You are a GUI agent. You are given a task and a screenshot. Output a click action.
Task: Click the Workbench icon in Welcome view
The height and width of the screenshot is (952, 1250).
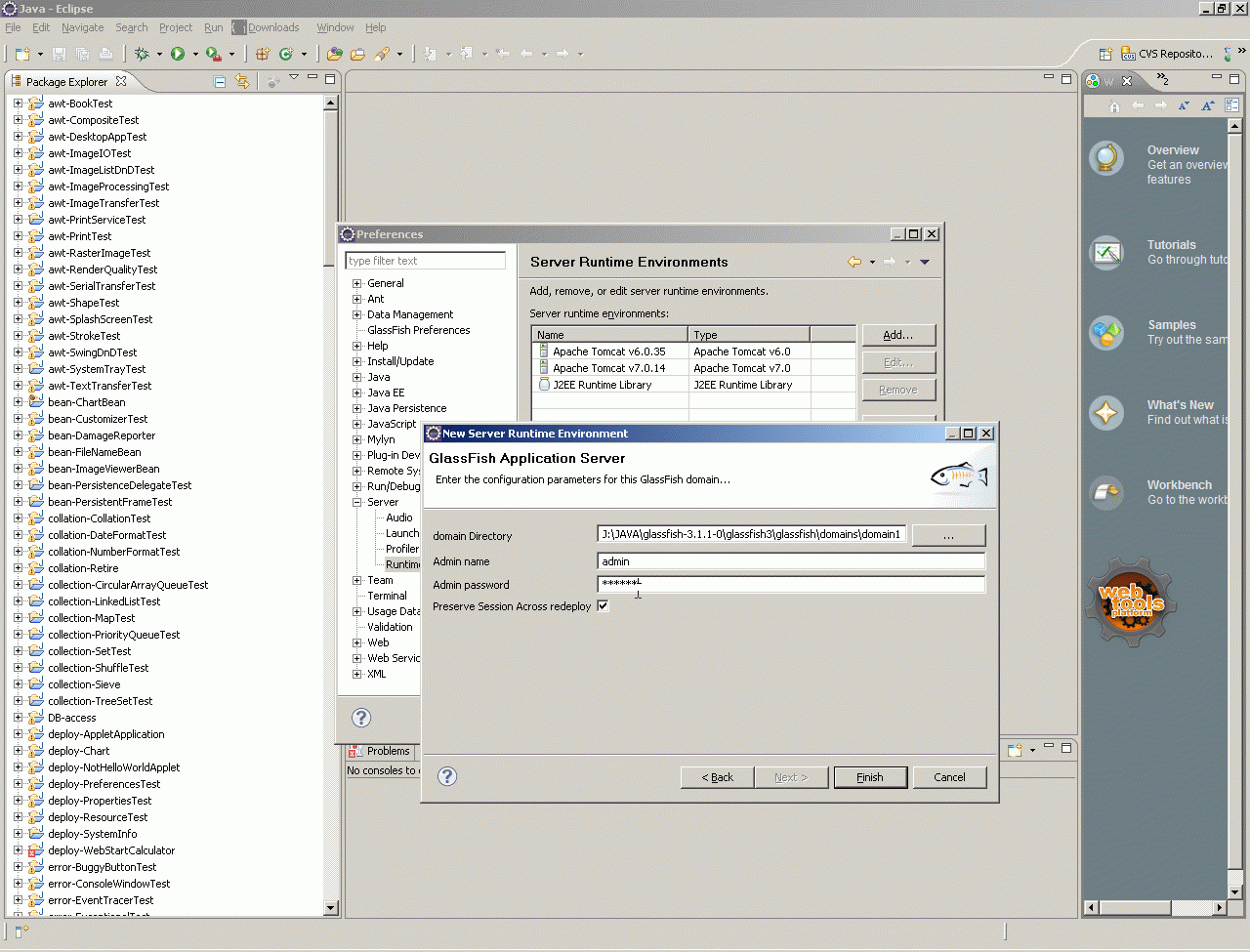coord(1106,493)
